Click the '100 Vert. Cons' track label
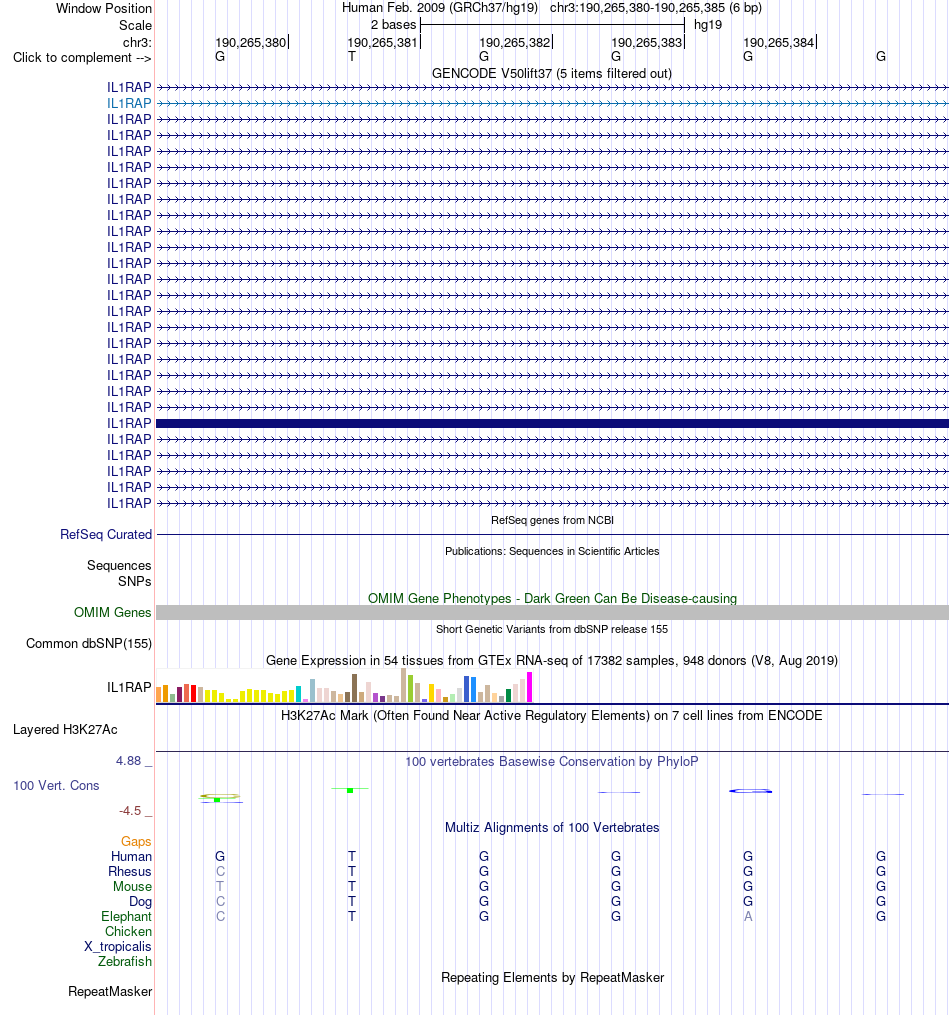Image resolution: width=950 pixels, height=1015 pixels. [x=56, y=785]
